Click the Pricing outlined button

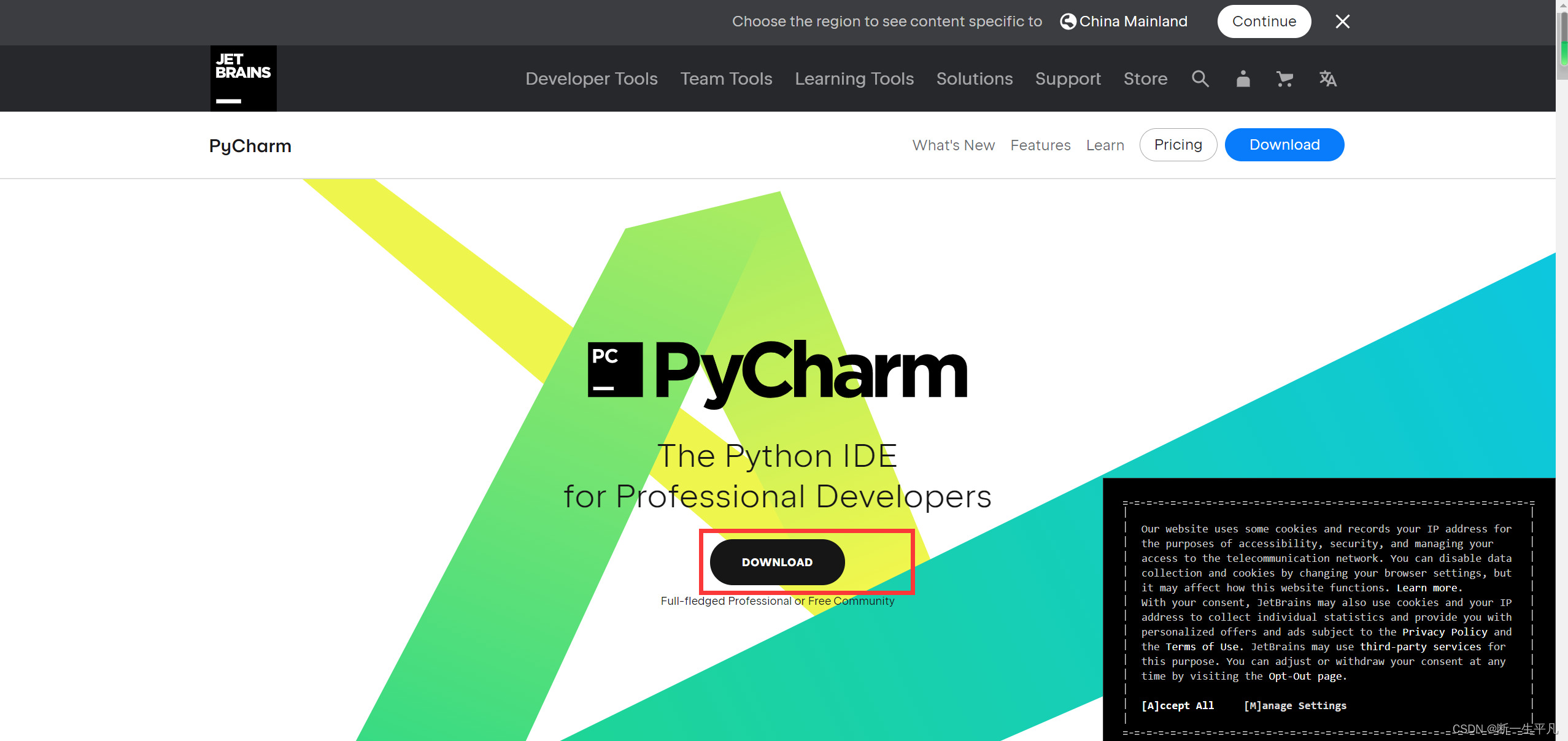click(1178, 145)
